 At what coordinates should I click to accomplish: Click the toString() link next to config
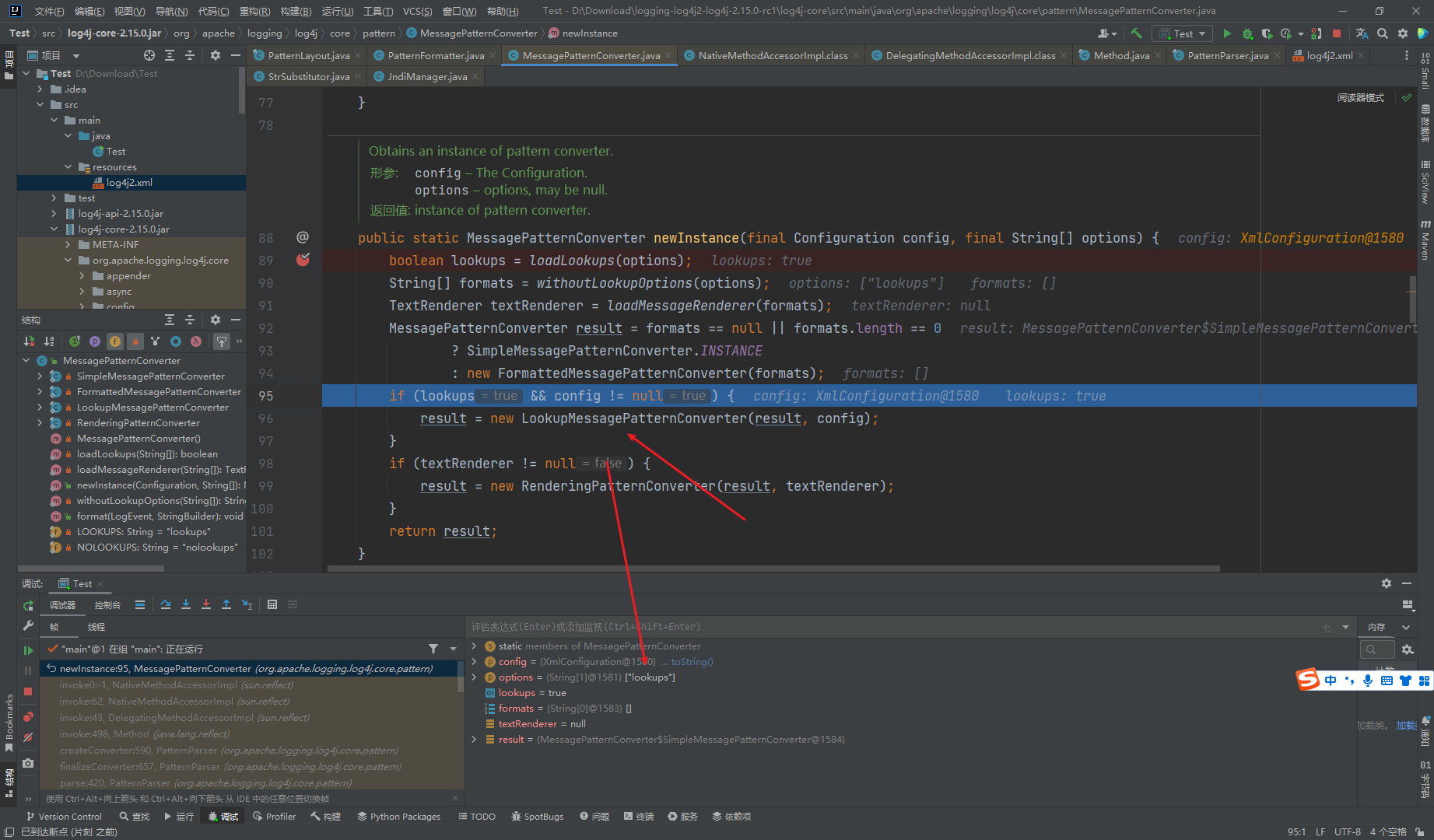692,662
